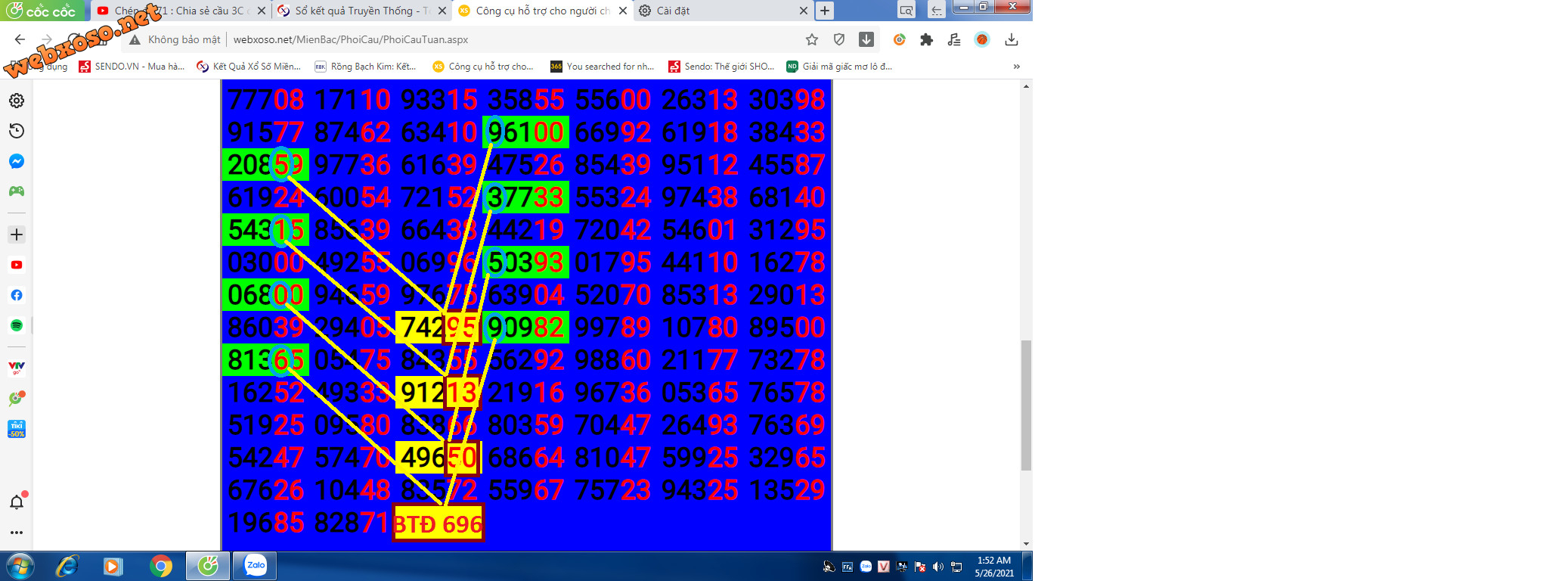Close the 'Sổ kết quả Truyền Thống' tab
The height and width of the screenshot is (581, 1568).
click(442, 11)
